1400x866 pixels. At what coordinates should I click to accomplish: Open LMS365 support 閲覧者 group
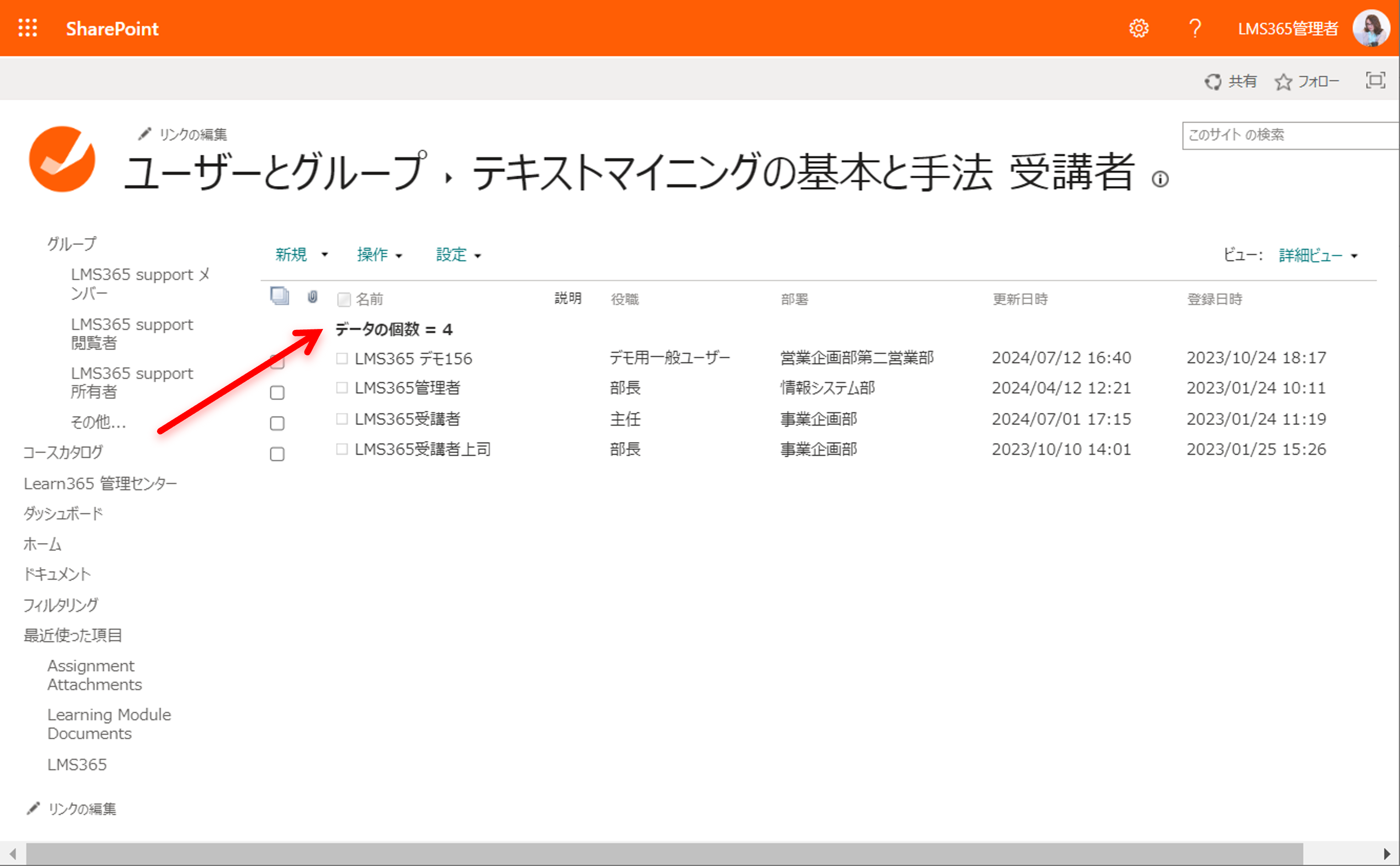[x=132, y=334]
